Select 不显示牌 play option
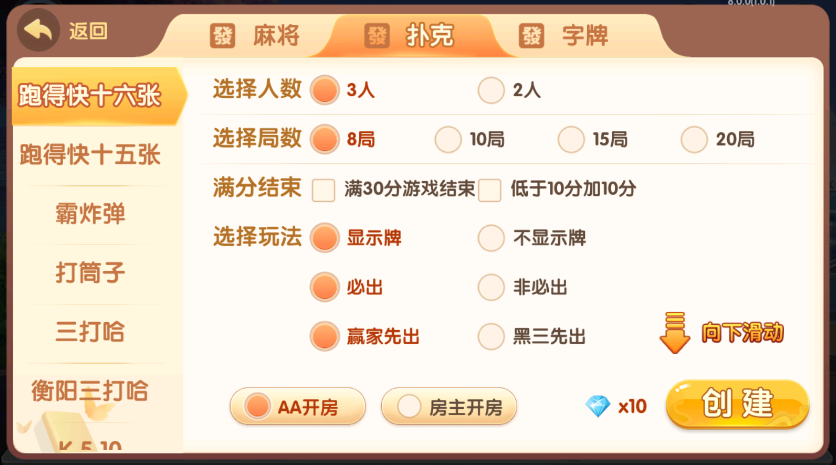This screenshot has height=465, width=836. (491, 238)
